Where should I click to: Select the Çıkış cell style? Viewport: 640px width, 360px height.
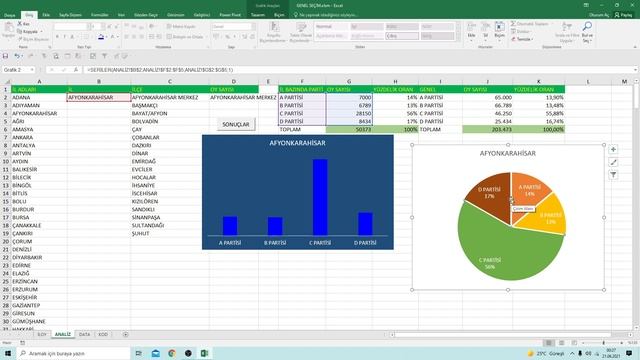(402, 36)
